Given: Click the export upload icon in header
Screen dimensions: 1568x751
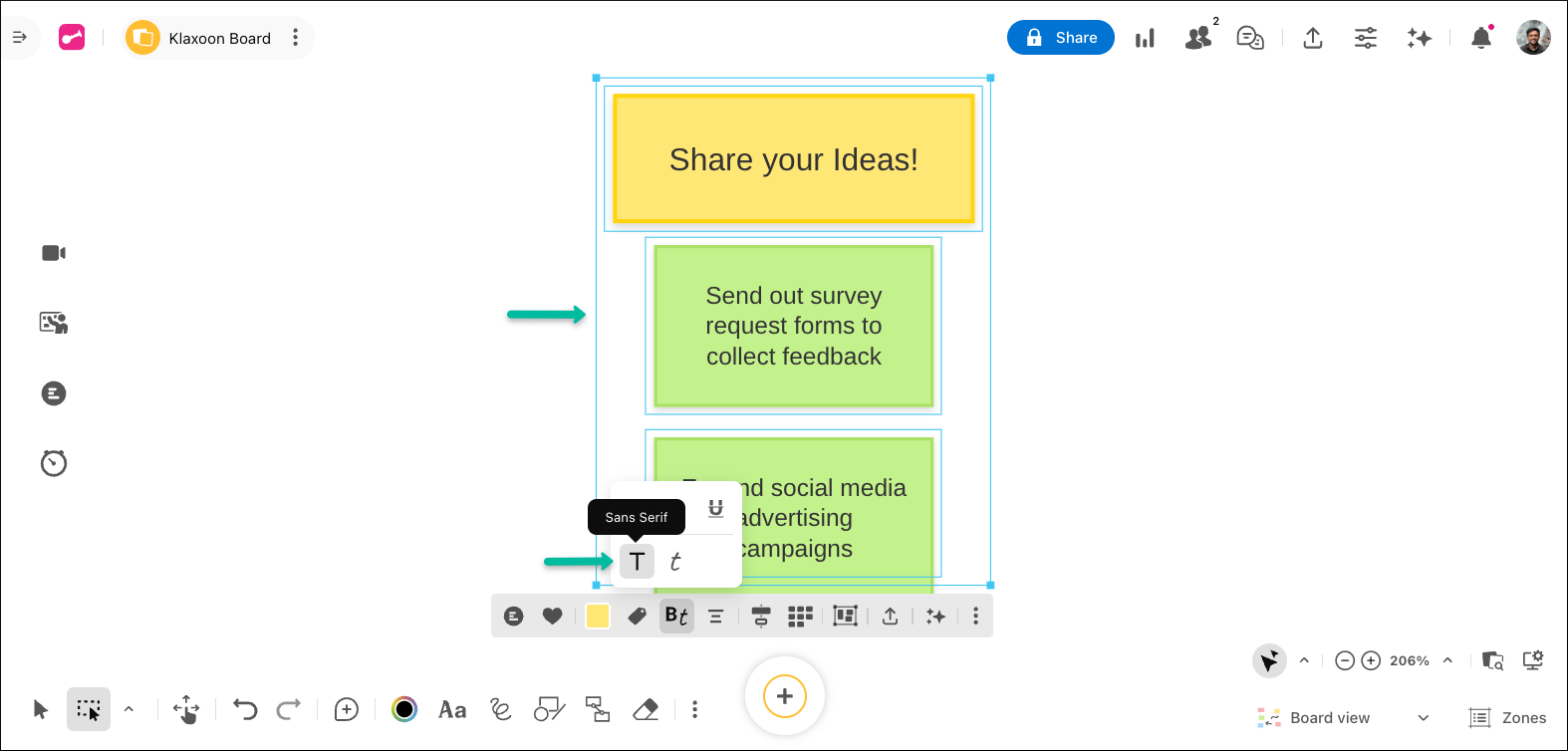Looking at the screenshot, I should [1313, 38].
